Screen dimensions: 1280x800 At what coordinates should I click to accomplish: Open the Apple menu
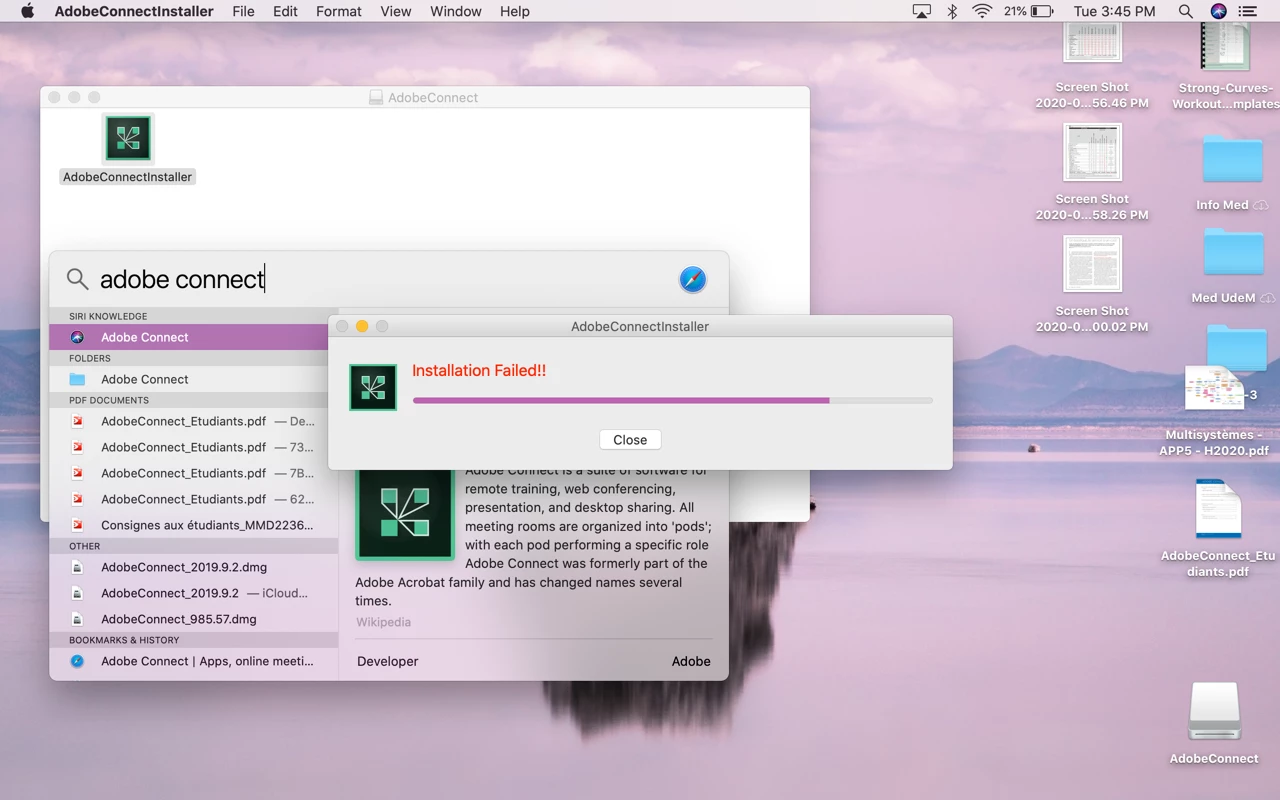(x=27, y=11)
